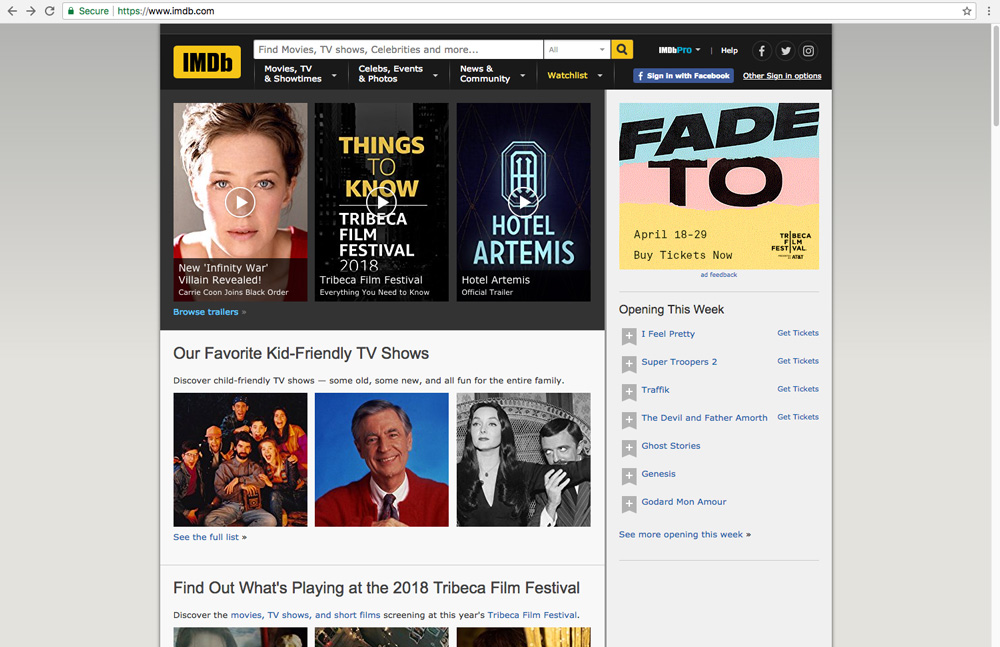
Task: Play the Infinity War villain video
Action: click(240, 202)
